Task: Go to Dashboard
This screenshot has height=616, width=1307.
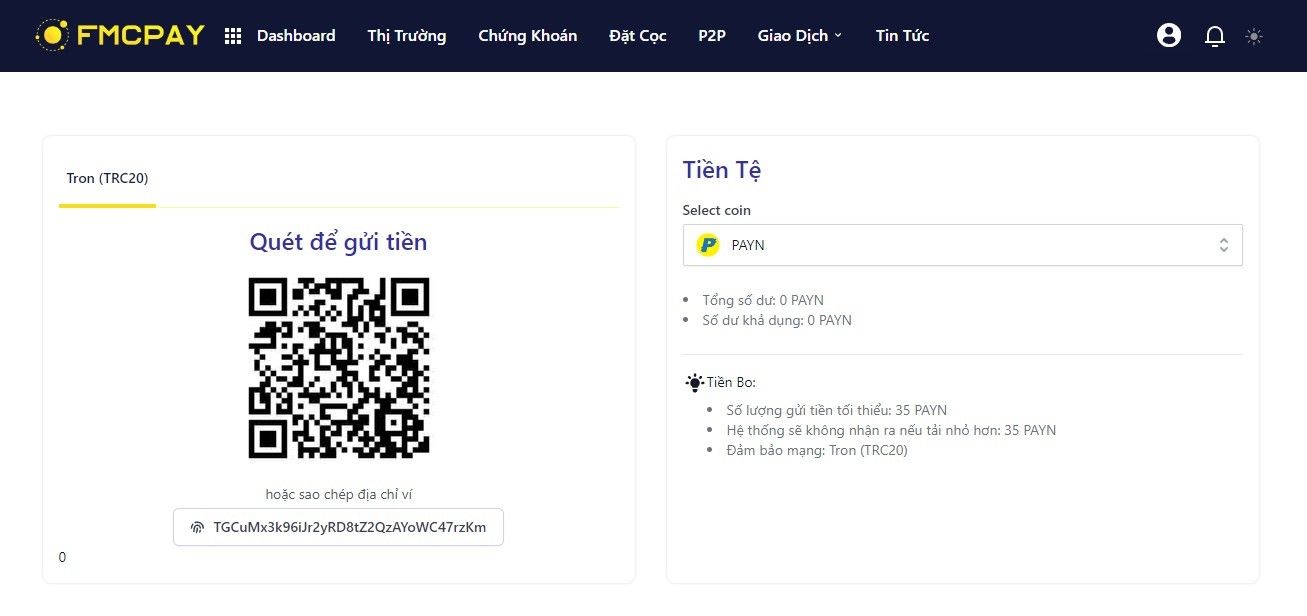Action: (x=296, y=36)
